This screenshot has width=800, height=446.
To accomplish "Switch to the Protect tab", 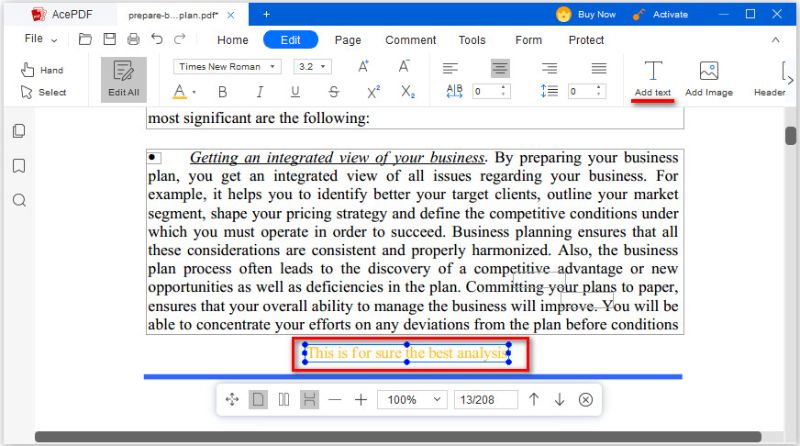I will tap(586, 40).
